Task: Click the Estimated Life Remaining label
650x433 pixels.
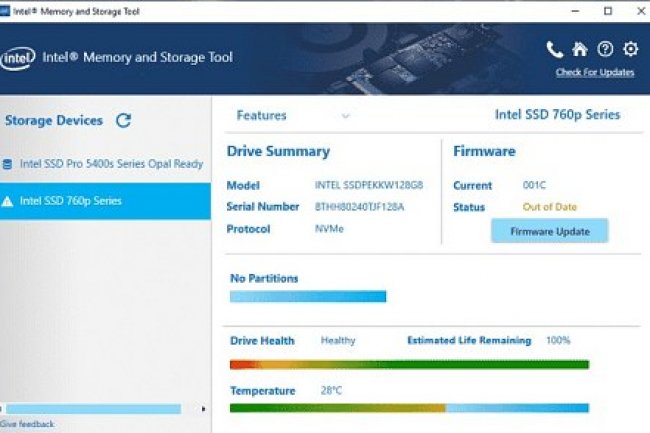Action: pyautogui.click(x=469, y=340)
